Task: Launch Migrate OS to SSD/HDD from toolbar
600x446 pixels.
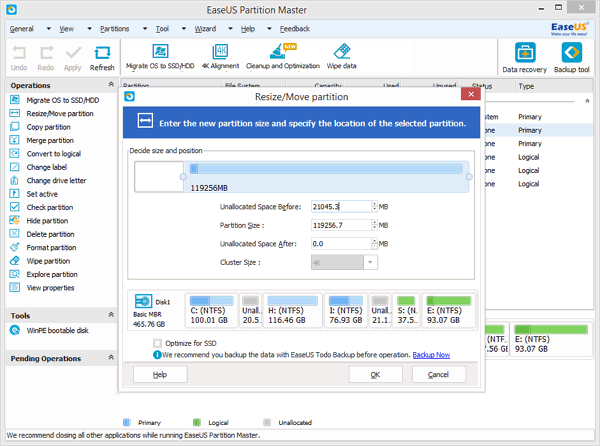Action: [160, 57]
